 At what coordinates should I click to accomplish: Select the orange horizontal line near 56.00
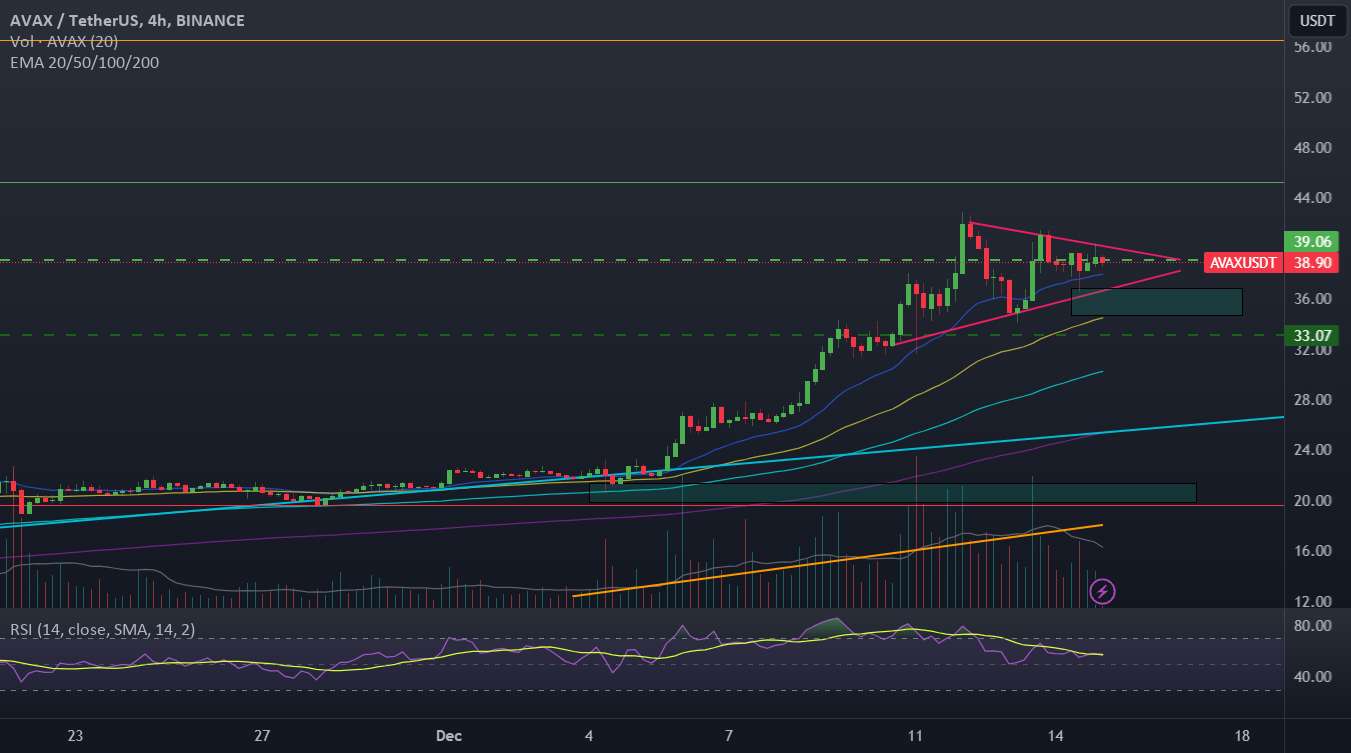(640, 41)
